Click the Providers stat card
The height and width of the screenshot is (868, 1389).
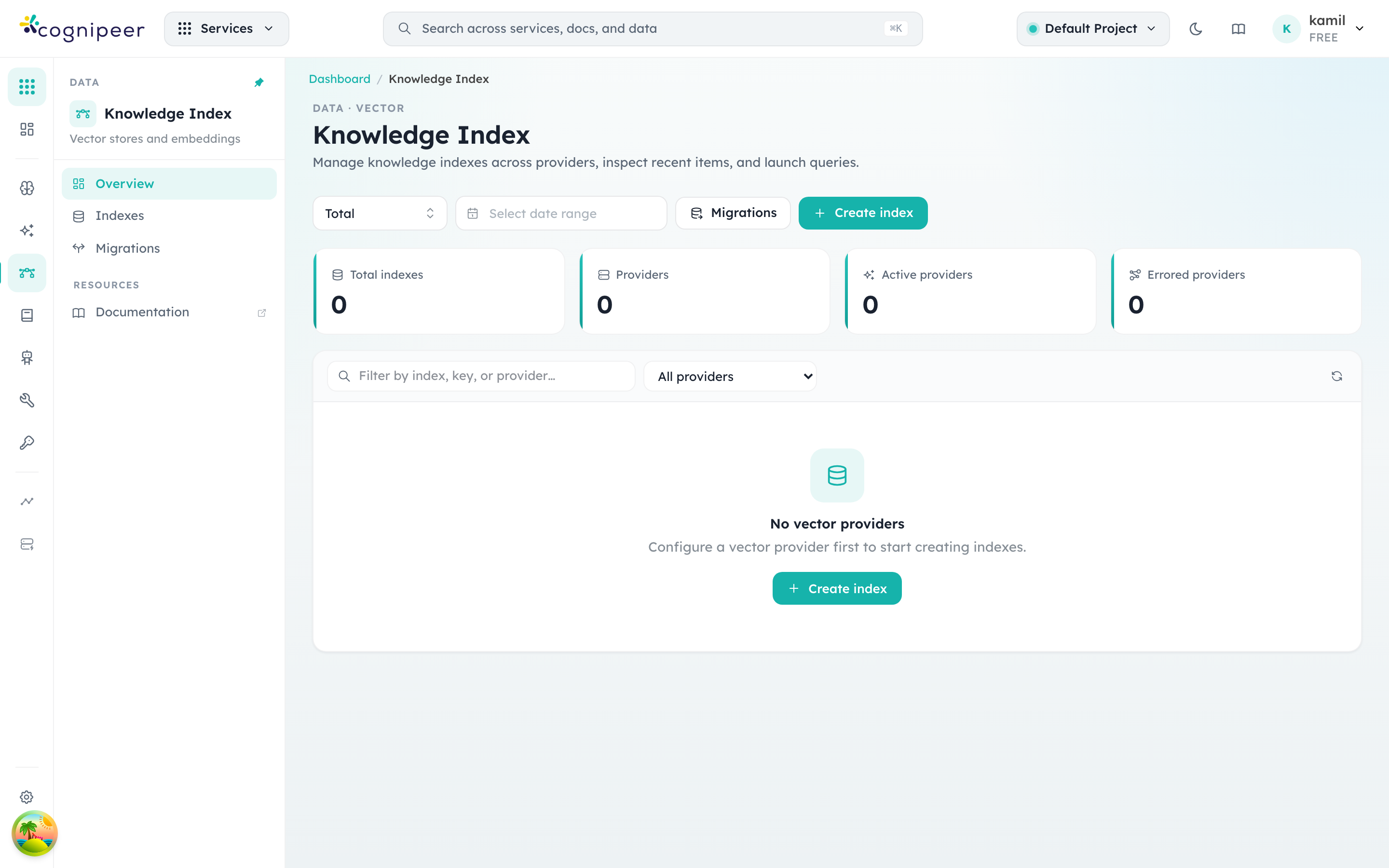(705, 291)
